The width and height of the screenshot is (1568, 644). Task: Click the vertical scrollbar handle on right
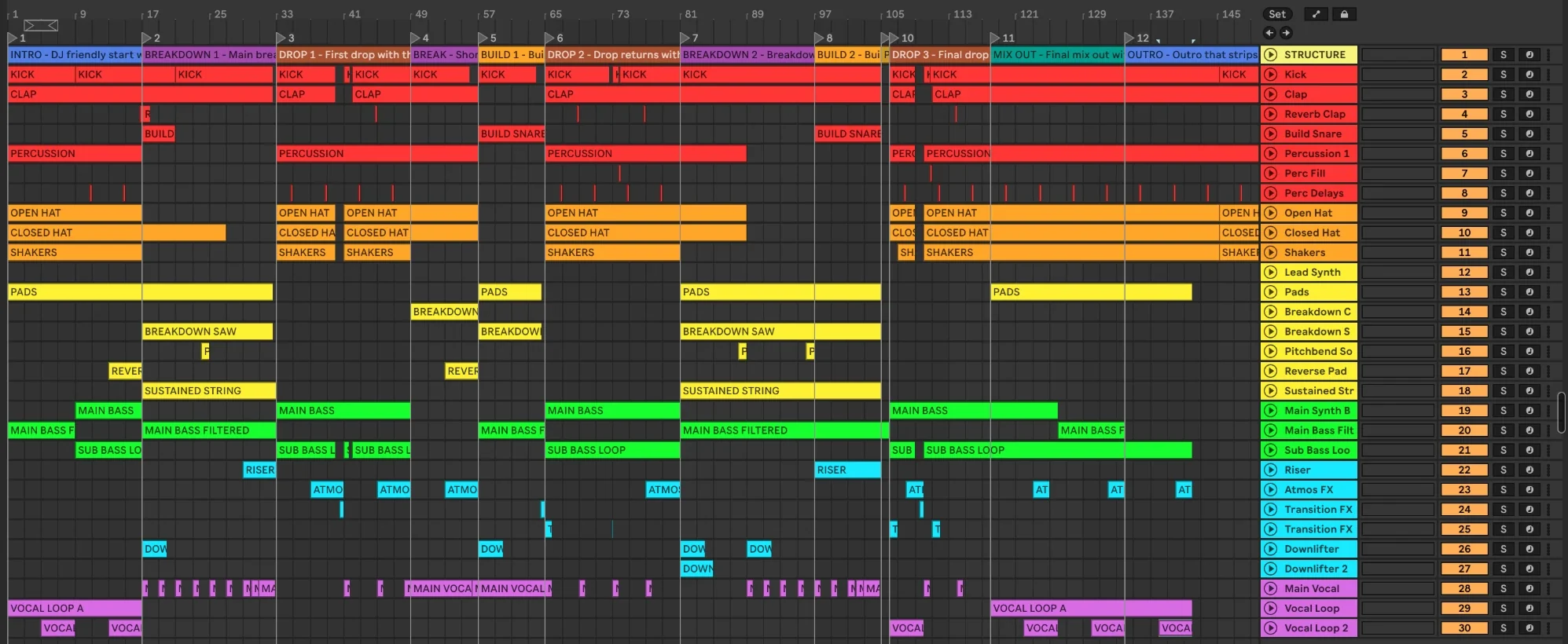[x=1561, y=412]
